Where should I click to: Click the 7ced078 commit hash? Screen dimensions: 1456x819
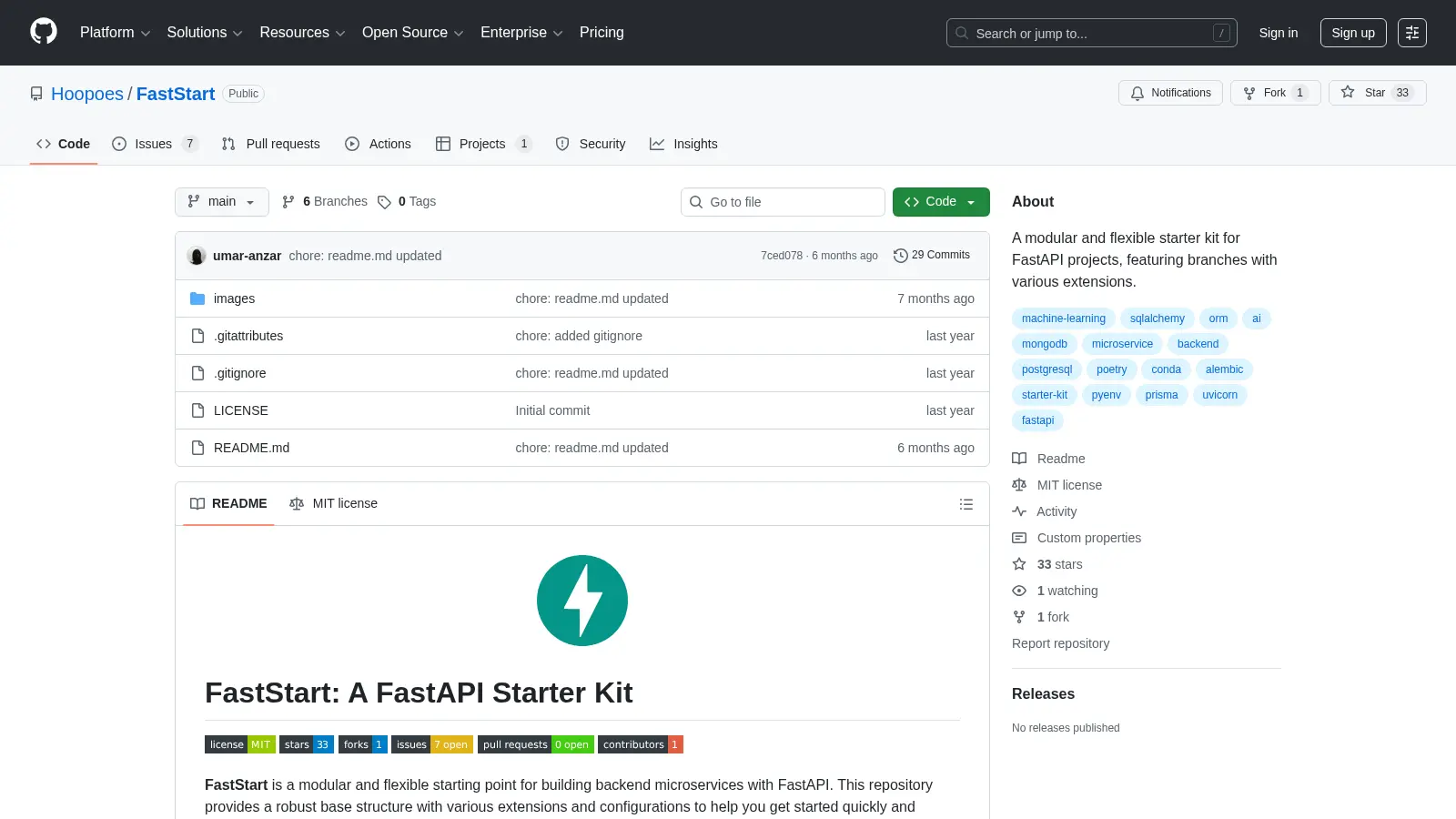(782, 256)
